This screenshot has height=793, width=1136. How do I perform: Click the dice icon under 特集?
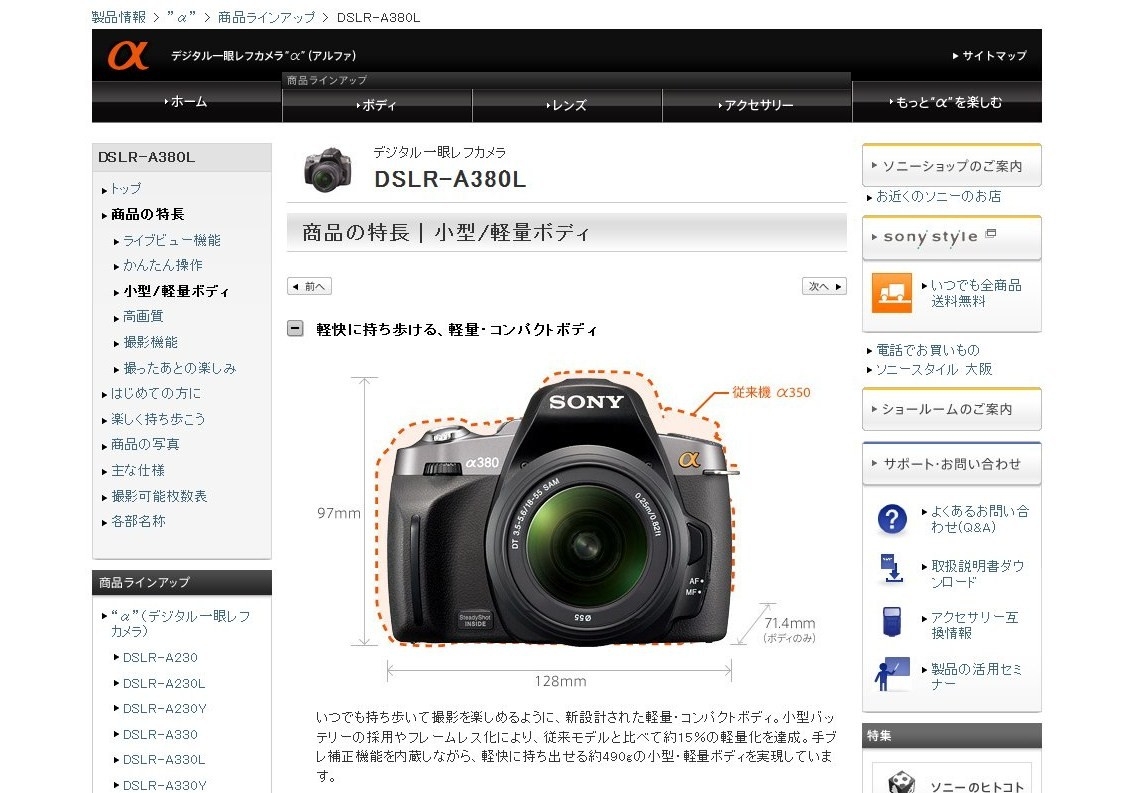901,782
